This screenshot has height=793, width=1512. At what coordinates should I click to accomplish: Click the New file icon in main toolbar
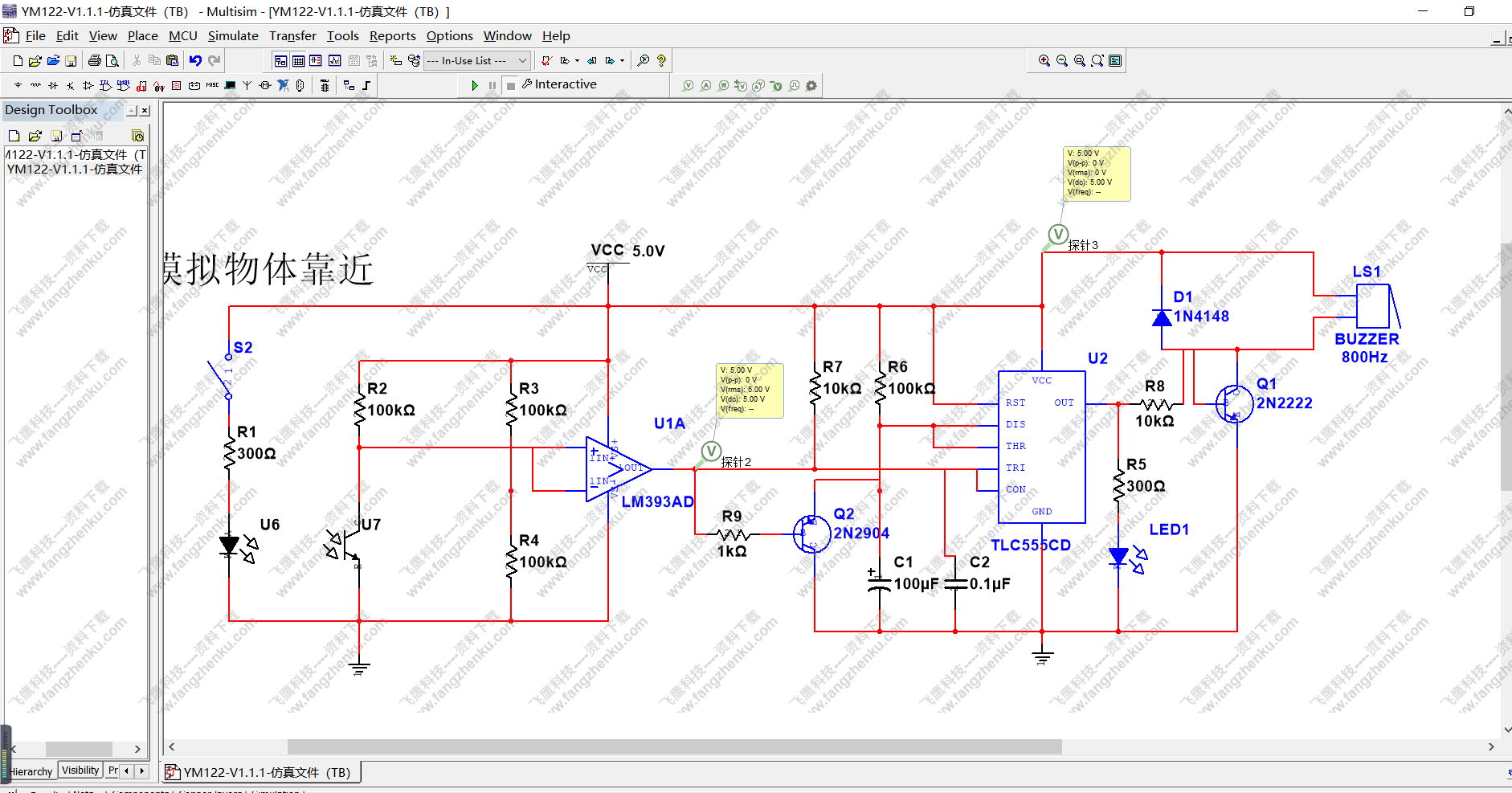[18, 61]
